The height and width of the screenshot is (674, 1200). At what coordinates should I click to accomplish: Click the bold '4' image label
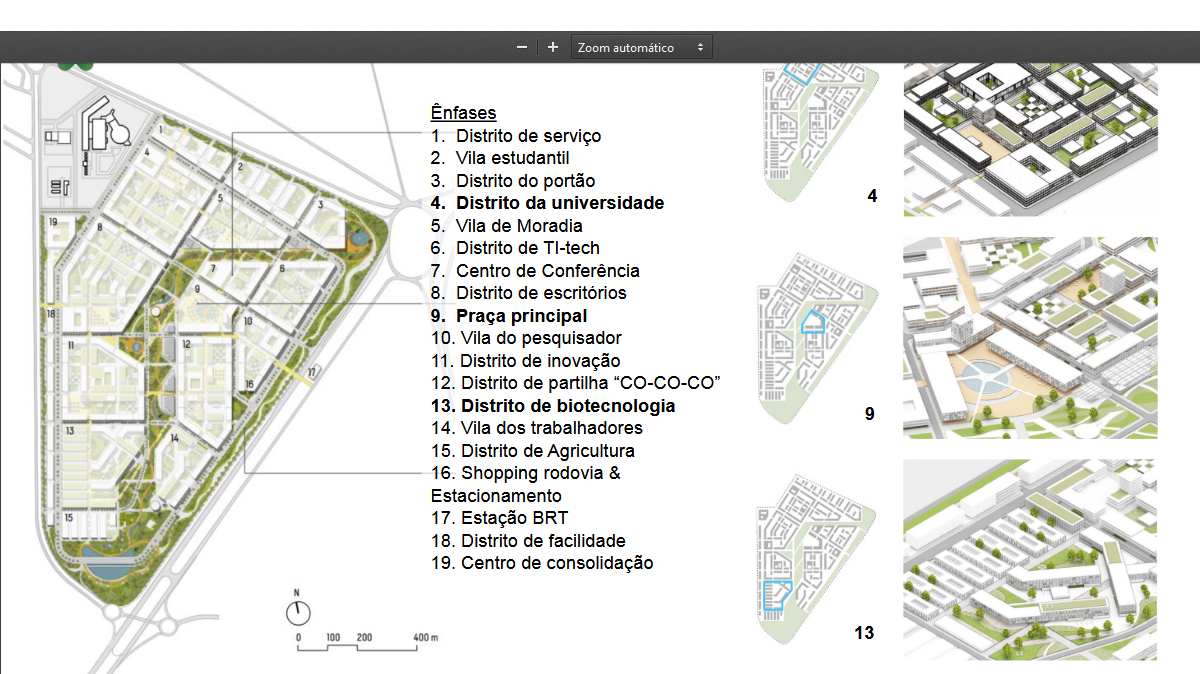point(872,197)
